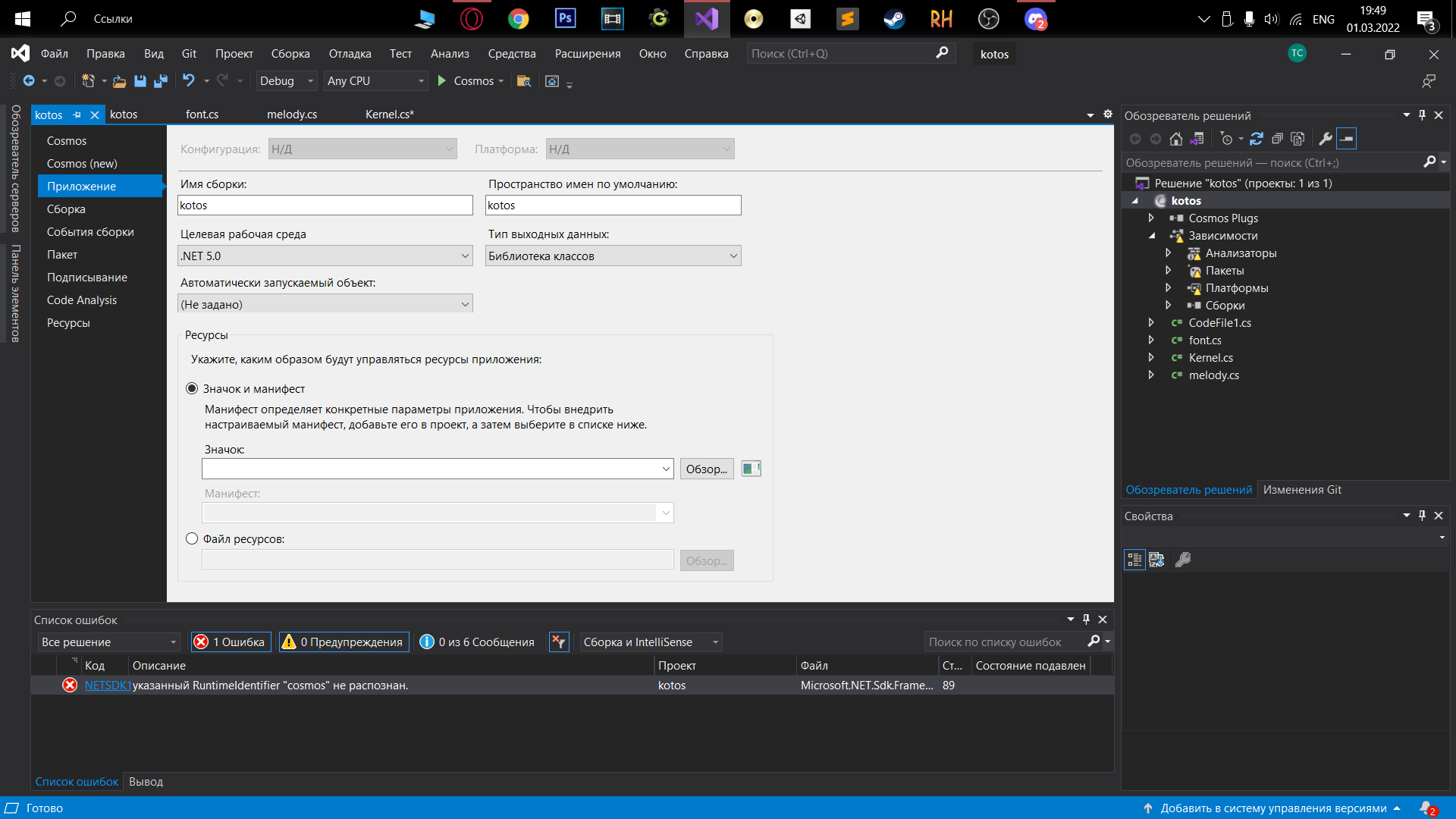Undo the last action via the toolbar
Image resolution: width=1456 pixels, height=819 pixels.
[188, 81]
